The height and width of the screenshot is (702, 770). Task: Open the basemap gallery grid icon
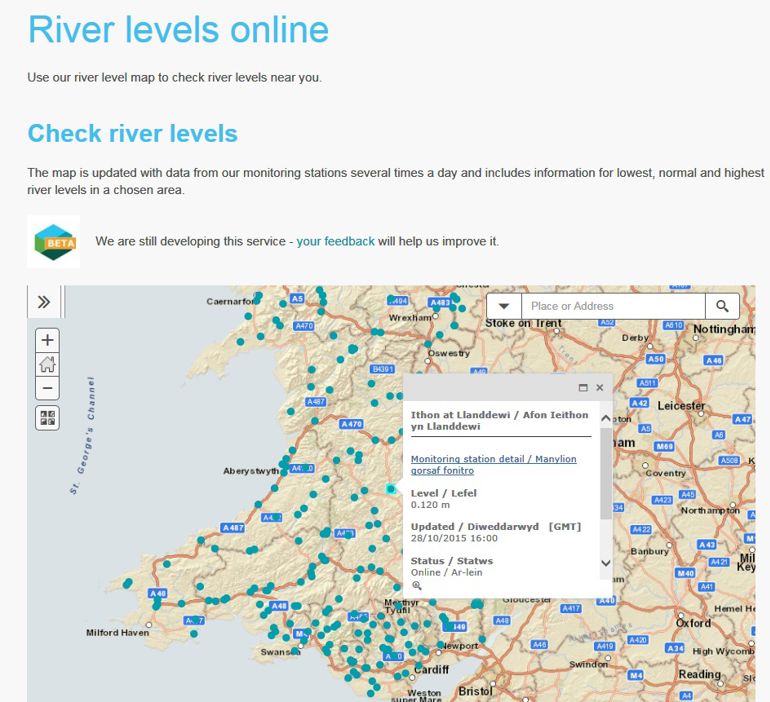48,418
